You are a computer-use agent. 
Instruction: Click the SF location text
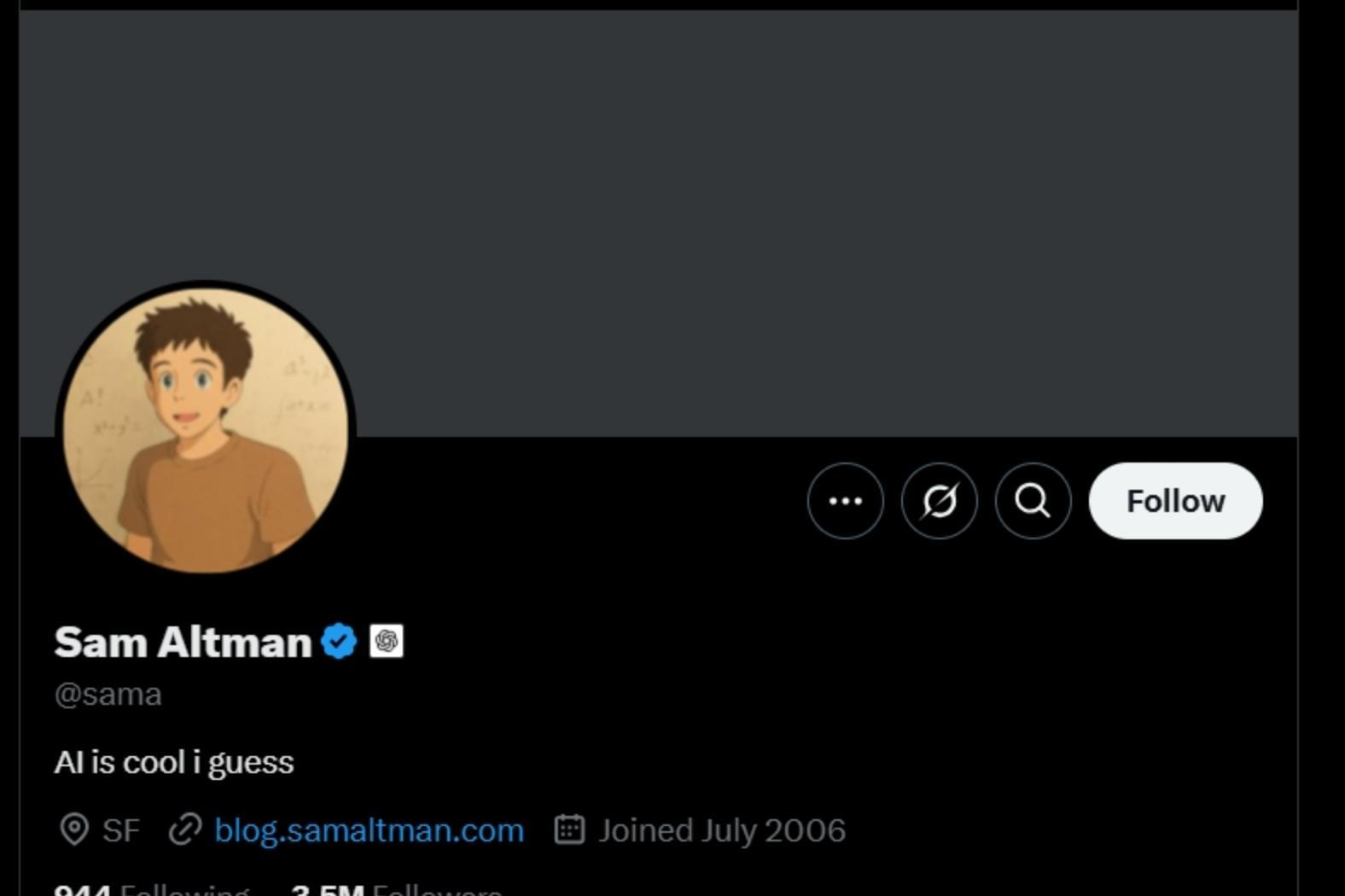click(121, 830)
